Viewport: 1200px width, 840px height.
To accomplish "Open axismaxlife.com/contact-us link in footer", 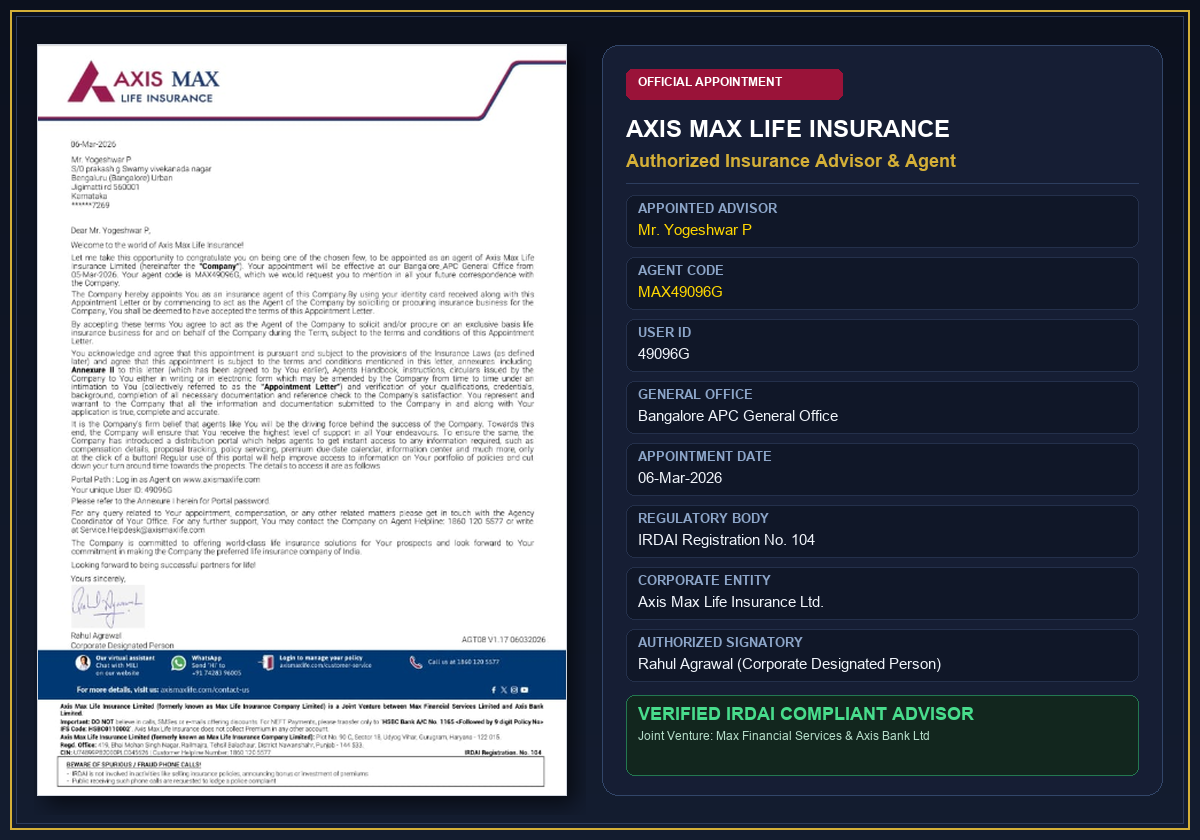I will tap(205, 690).
